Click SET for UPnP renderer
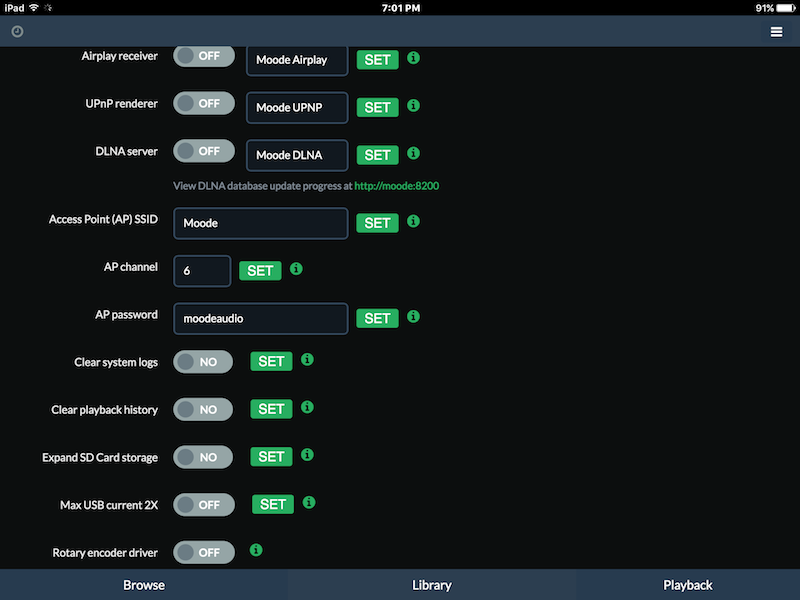This screenshot has height=600, width=800. click(378, 107)
